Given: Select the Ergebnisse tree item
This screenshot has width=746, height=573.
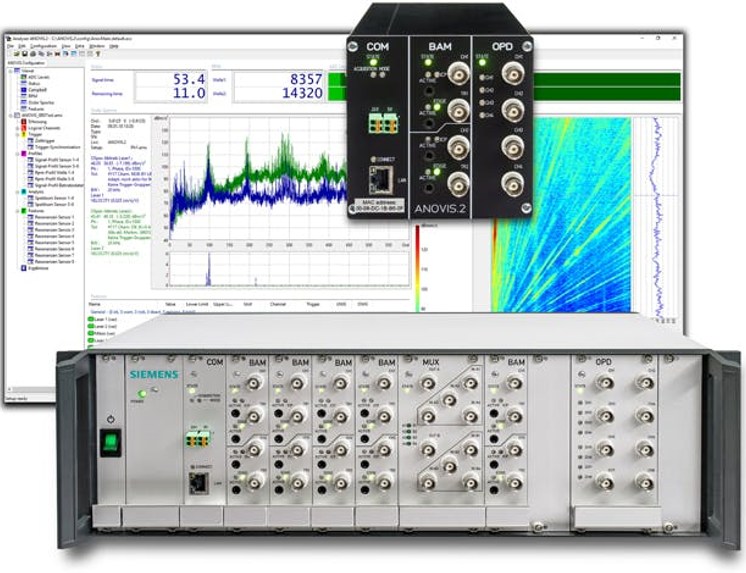Looking at the screenshot, I should [38, 268].
